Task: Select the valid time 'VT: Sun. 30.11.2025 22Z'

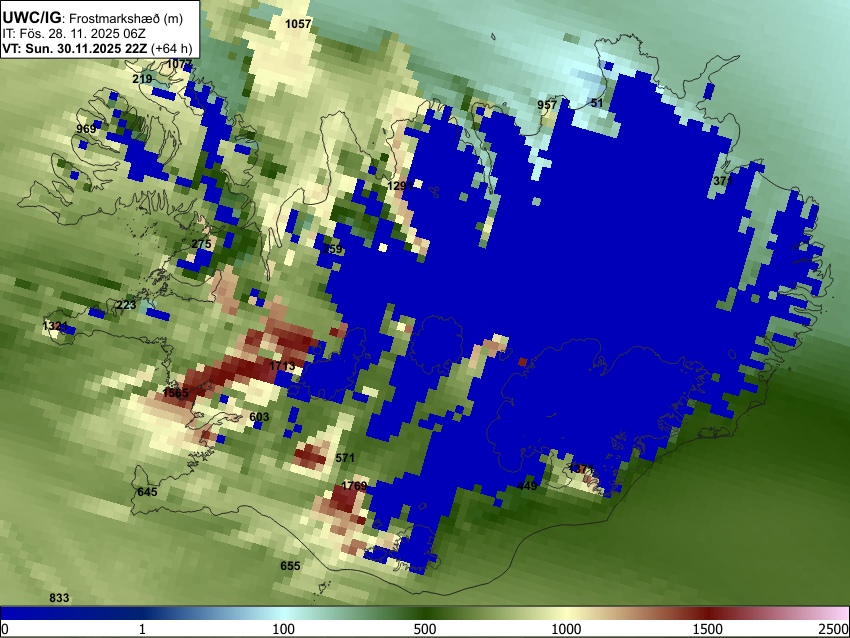Action: point(74,48)
